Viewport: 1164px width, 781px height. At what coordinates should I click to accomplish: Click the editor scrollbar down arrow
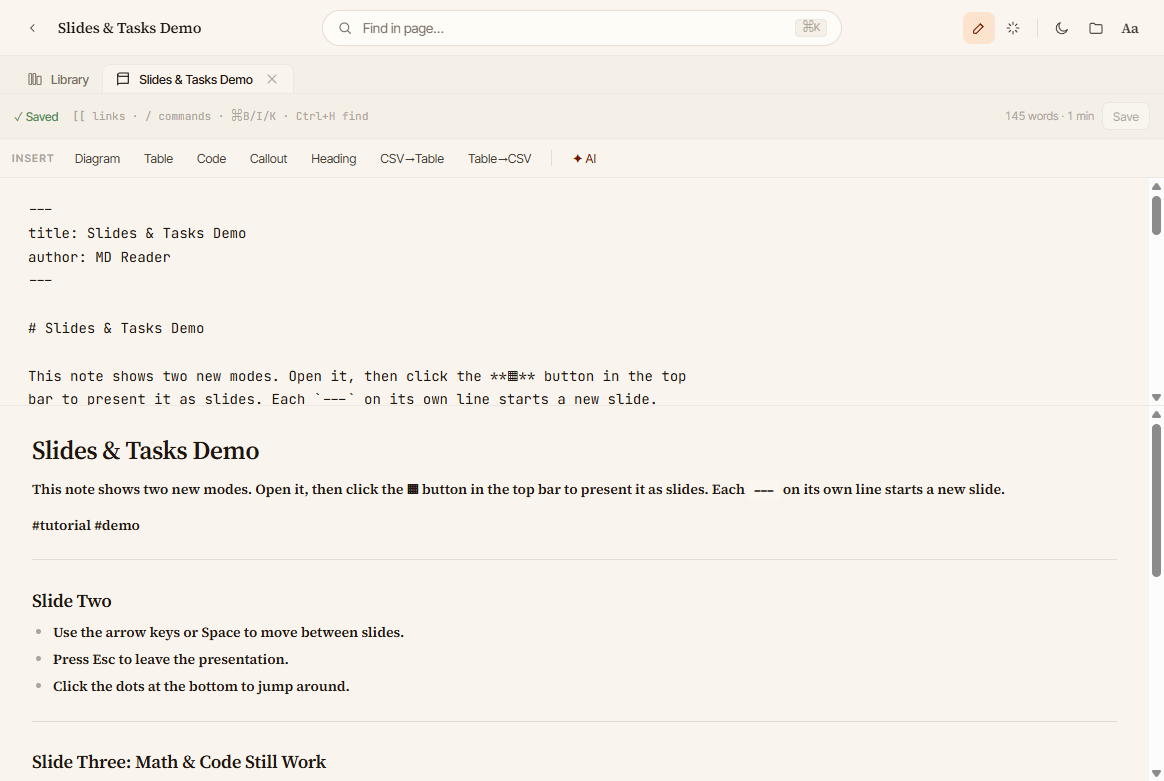tap(1156, 398)
